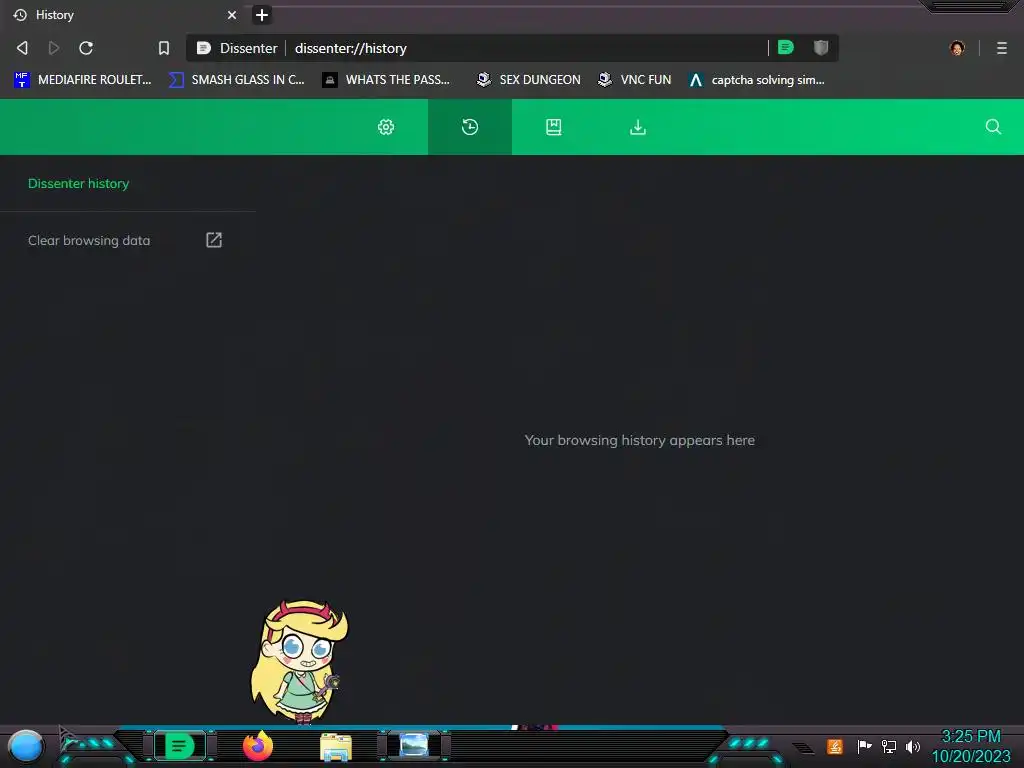Click the forward navigation arrow
The image size is (1024, 768).
[x=54, y=48]
